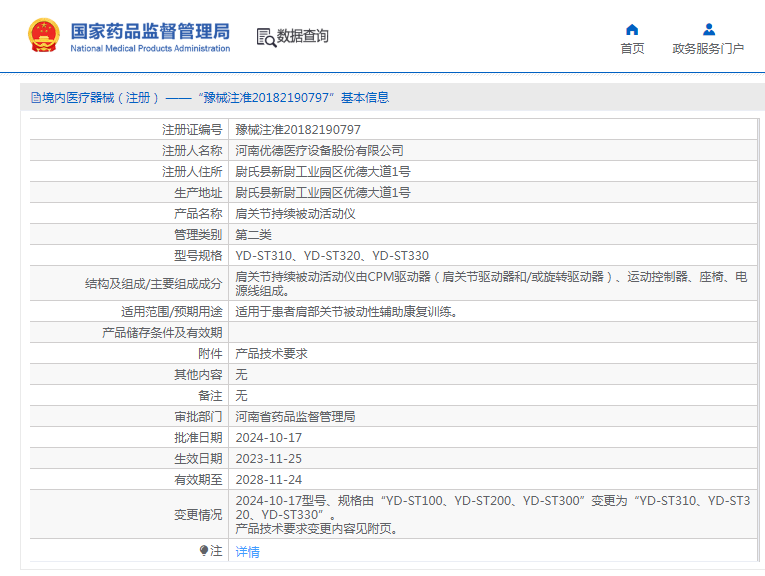Click expiry date 2028-11-24
Screen dimensions: 765x576
pos(269,479)
